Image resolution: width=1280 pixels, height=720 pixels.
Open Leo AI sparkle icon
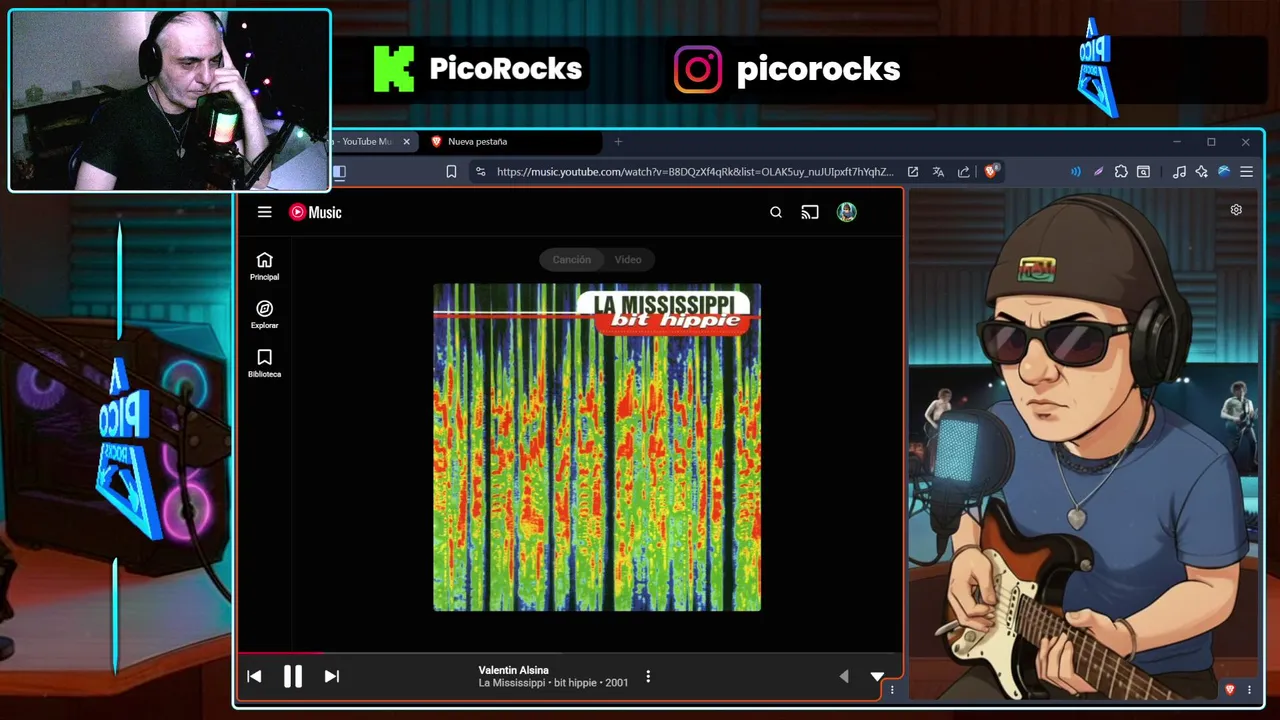click(x=1201, y=172)
